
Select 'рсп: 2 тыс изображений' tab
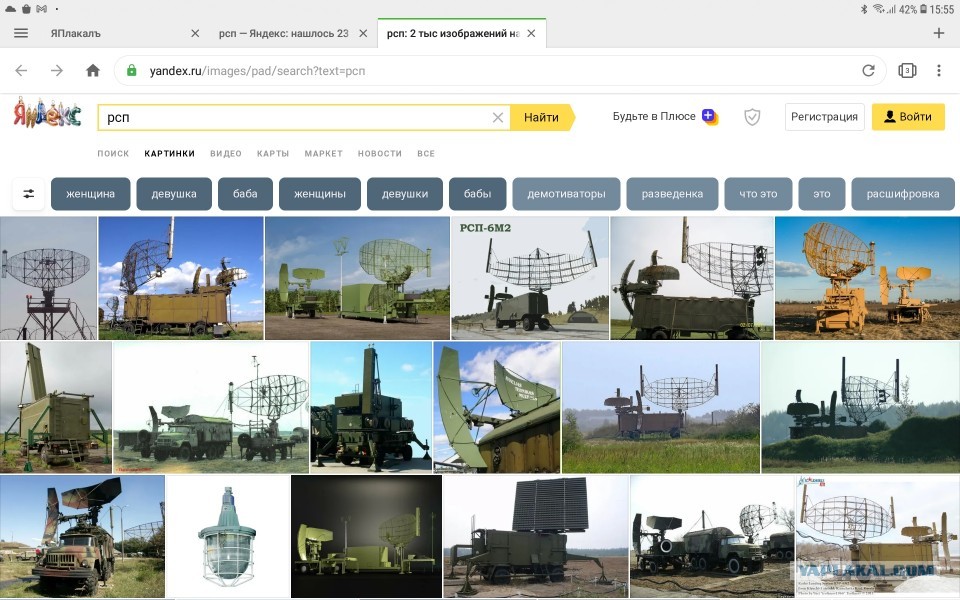453,33
